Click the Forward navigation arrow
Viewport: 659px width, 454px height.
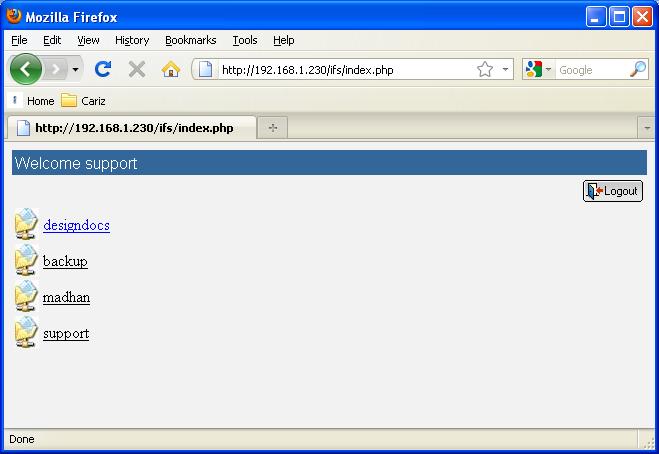tap(55, 69)
